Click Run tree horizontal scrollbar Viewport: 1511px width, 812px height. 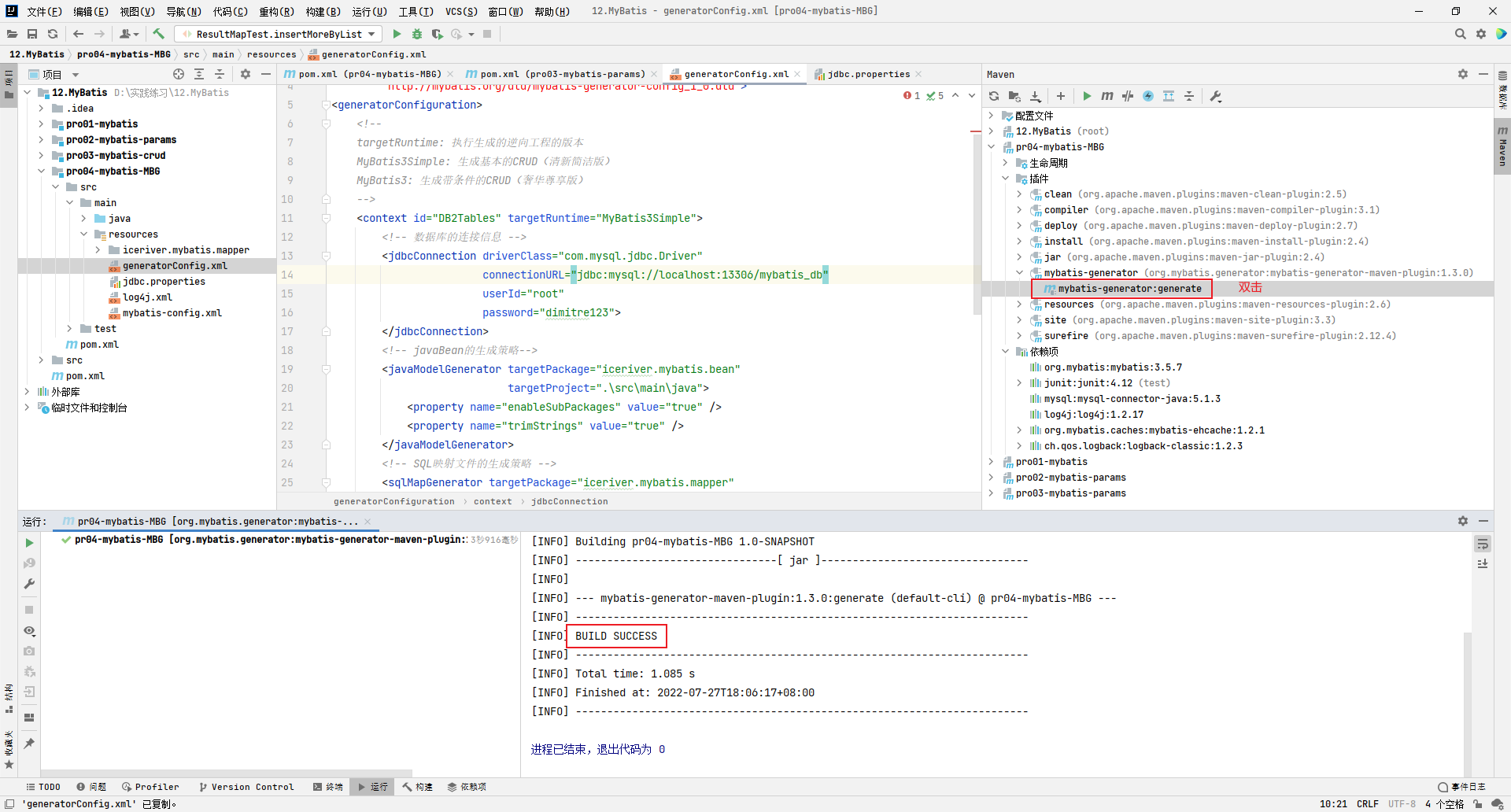click(227, 773)
